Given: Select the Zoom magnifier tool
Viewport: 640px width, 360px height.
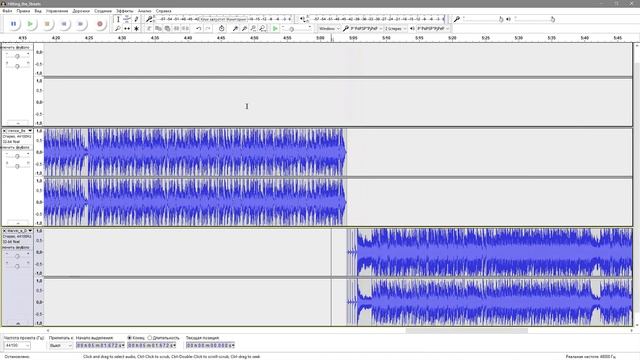Looking at the screenshot, I should tap(118, 29).
